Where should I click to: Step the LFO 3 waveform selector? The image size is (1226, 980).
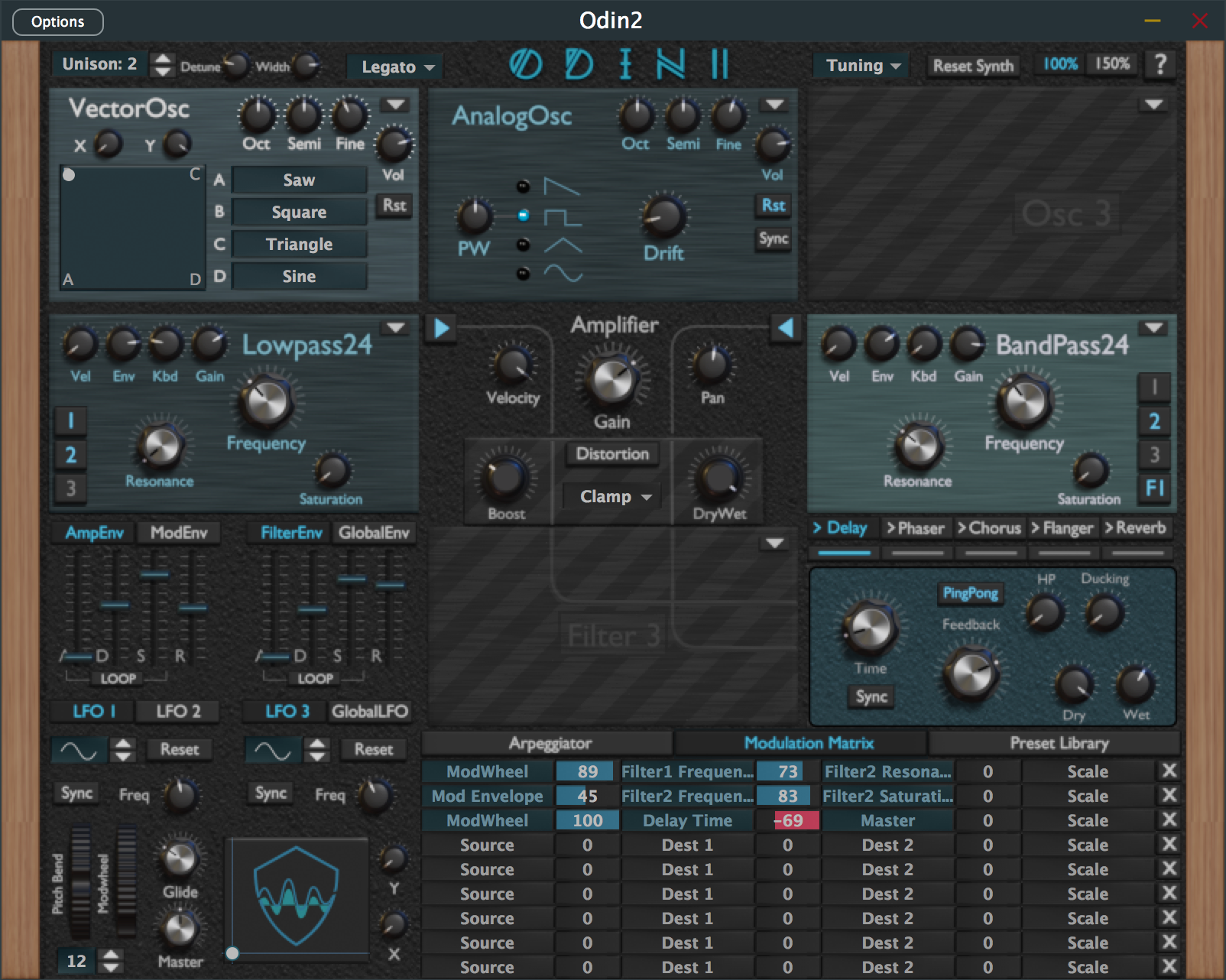pos(317,750)
